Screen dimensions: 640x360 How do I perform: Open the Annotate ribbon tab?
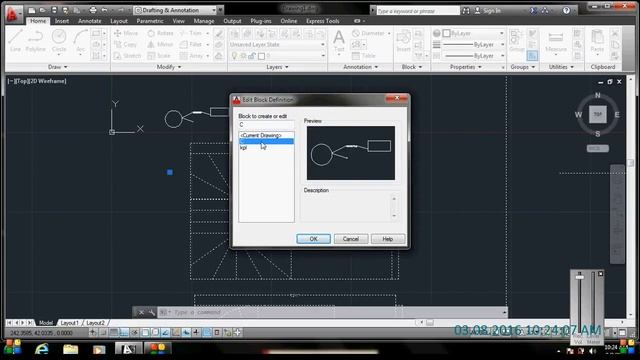click(x=89, y=21)
